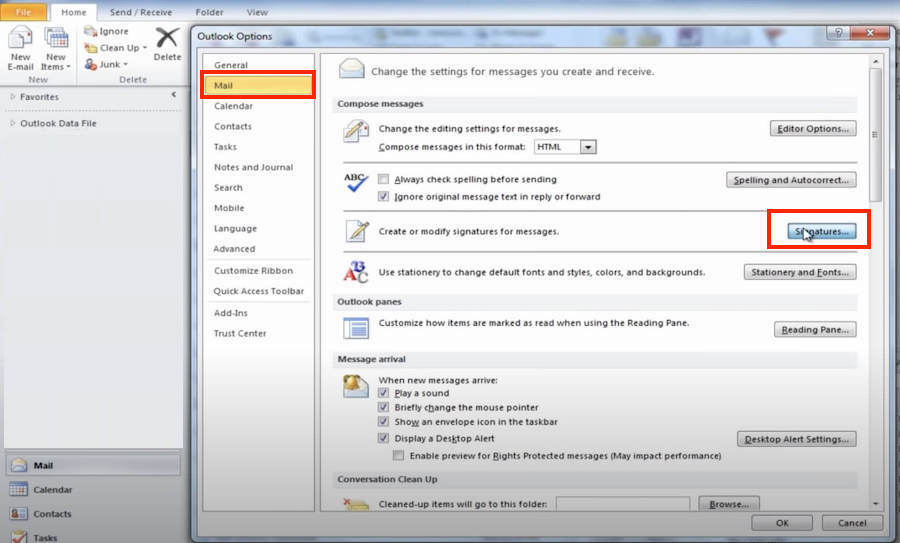
Task: Expand the Favorites folder group
Action: coord(13,96)
